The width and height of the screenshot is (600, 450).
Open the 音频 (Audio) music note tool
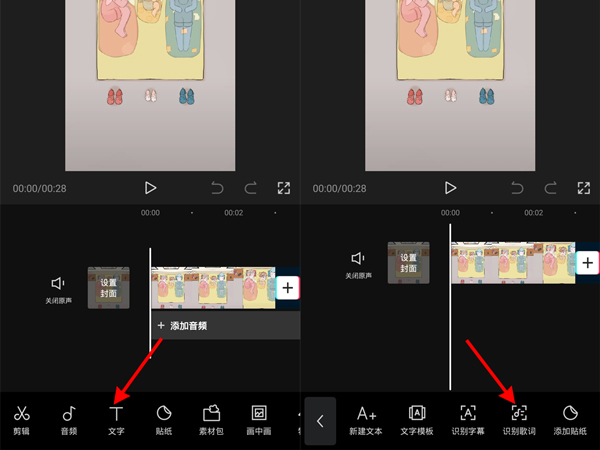[68, 420]
